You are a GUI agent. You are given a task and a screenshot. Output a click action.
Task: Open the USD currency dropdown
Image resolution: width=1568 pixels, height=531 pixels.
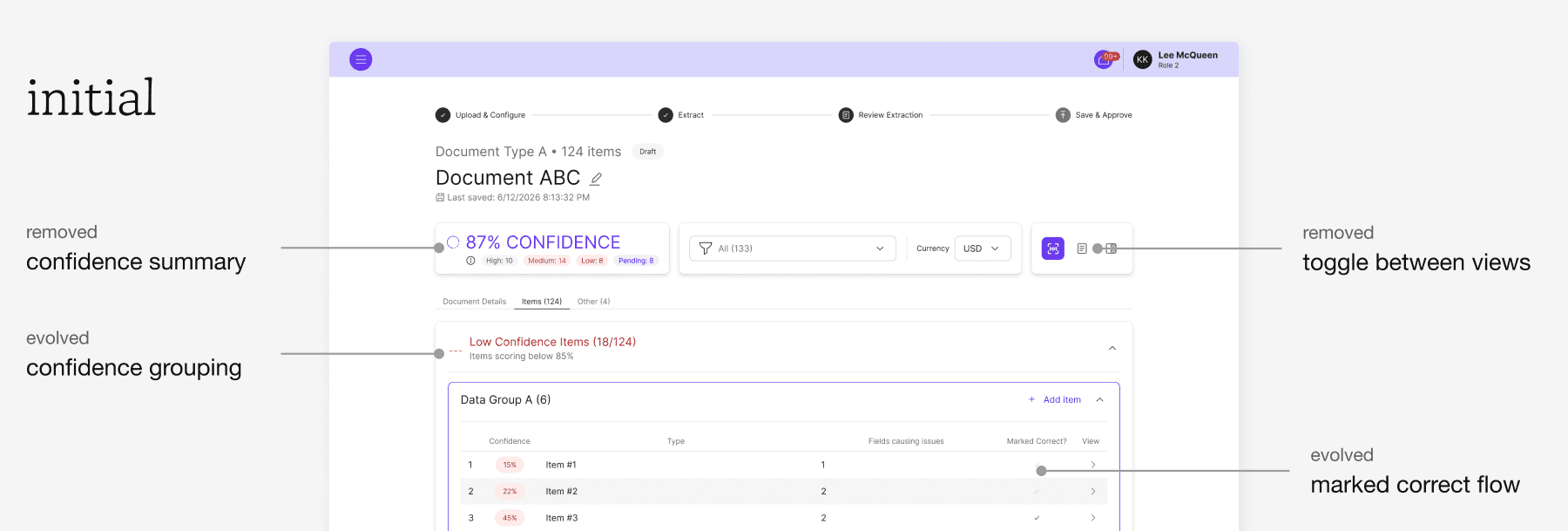[983, 248]
